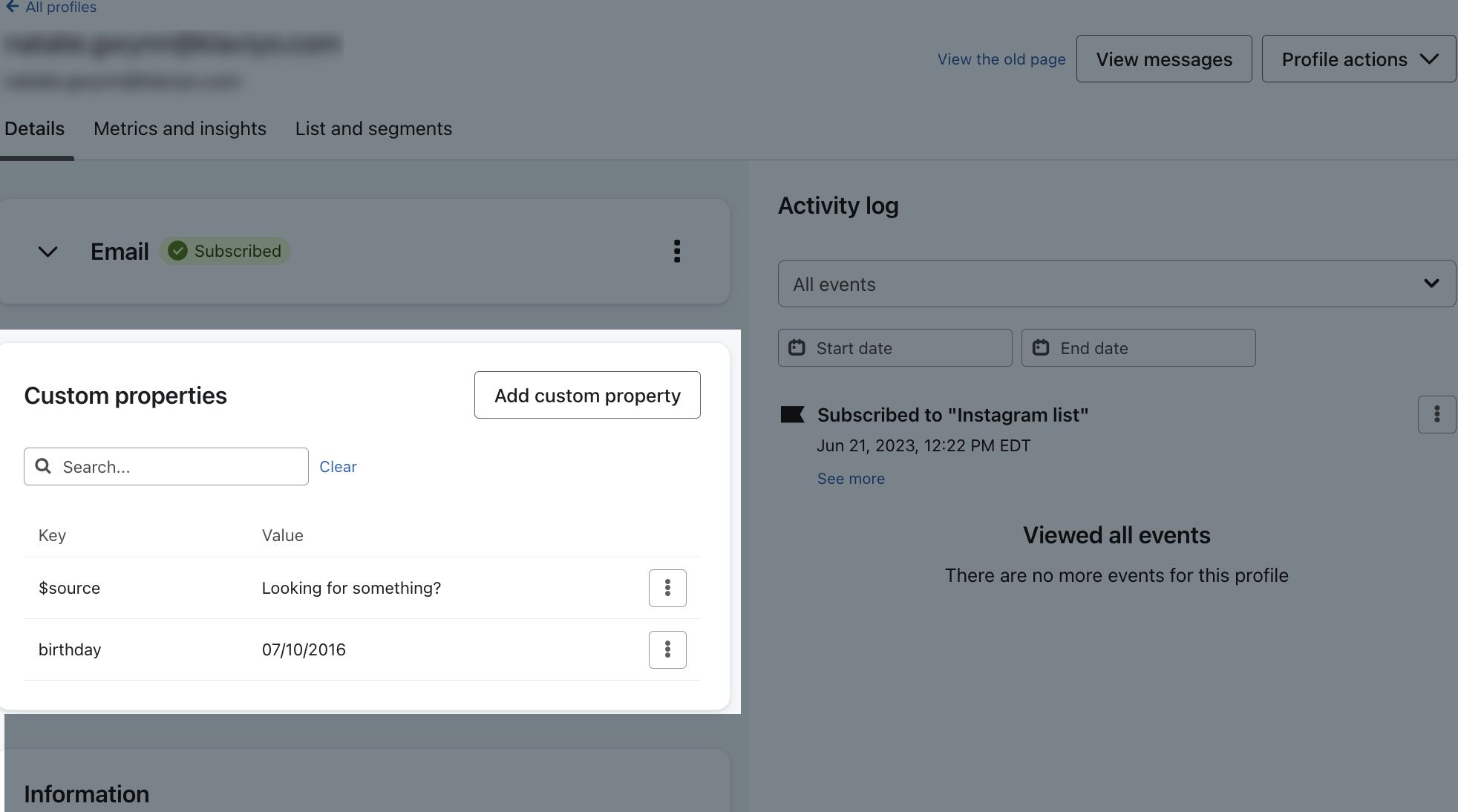The height and width of the screenshot is (812, 1458).
Task: Click the View messages button
Action: tap(1164, 58)
